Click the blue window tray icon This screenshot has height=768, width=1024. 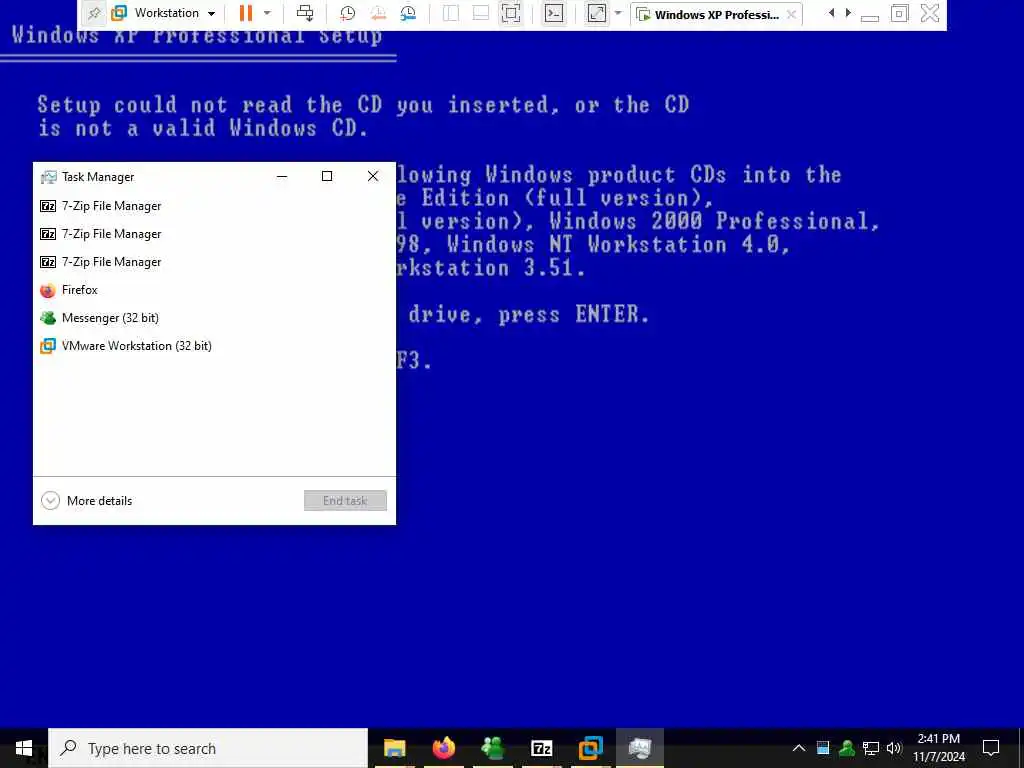(823, 748)
